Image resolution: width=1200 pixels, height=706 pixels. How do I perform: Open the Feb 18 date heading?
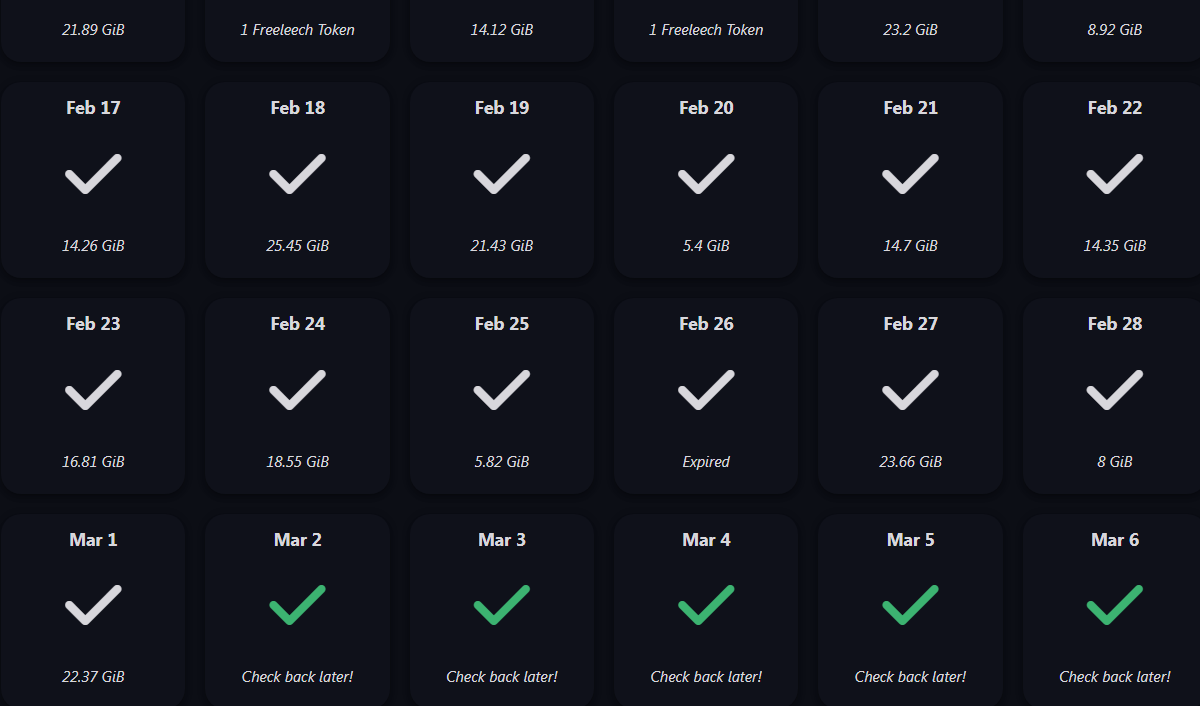(x=298, y=108)
